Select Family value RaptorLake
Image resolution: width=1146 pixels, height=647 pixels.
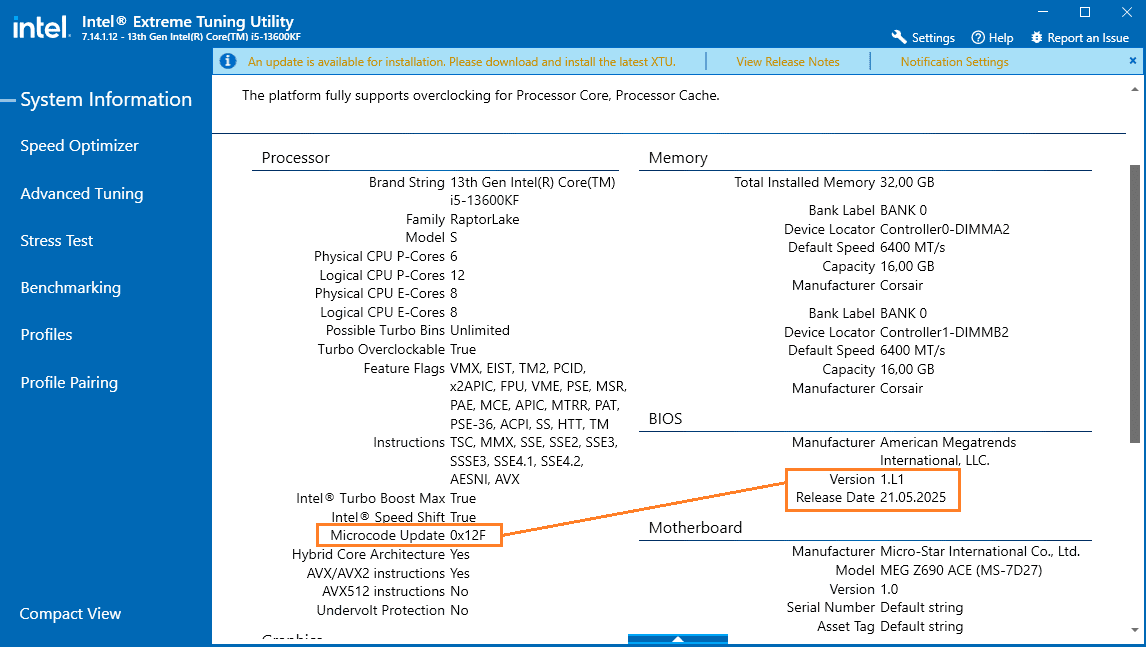485,219
